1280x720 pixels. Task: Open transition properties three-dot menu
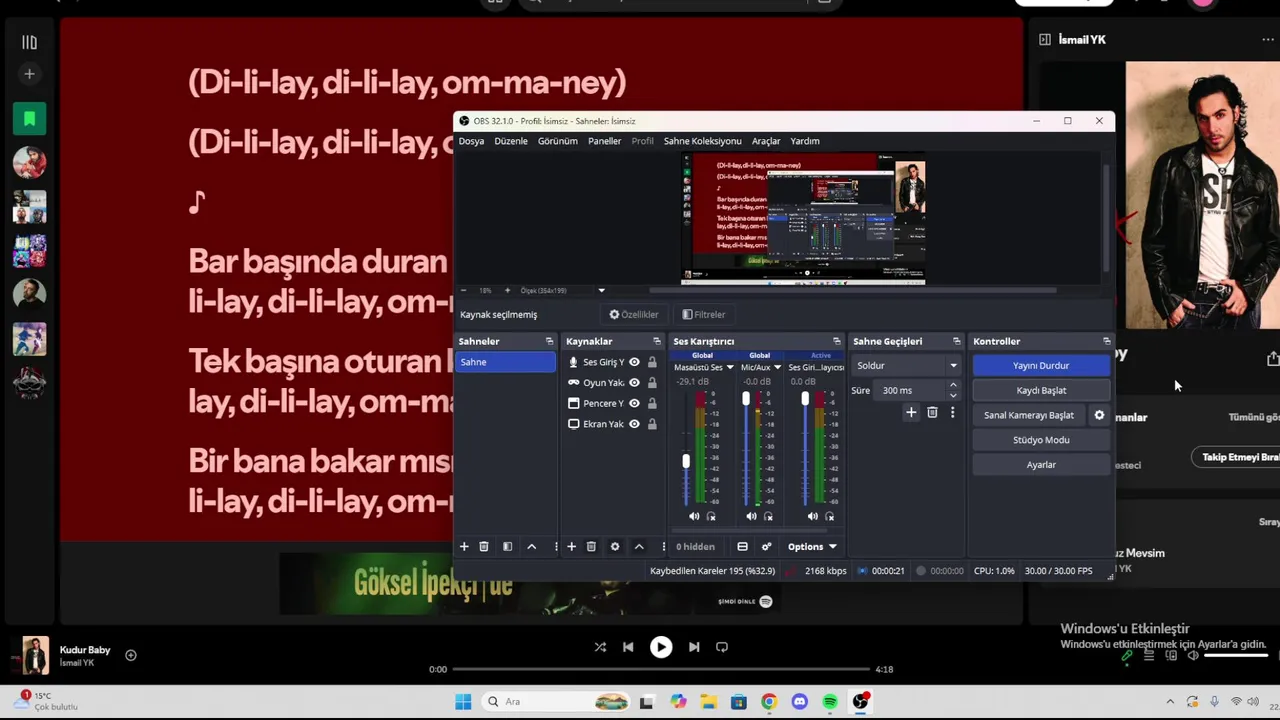pos(952,412)
